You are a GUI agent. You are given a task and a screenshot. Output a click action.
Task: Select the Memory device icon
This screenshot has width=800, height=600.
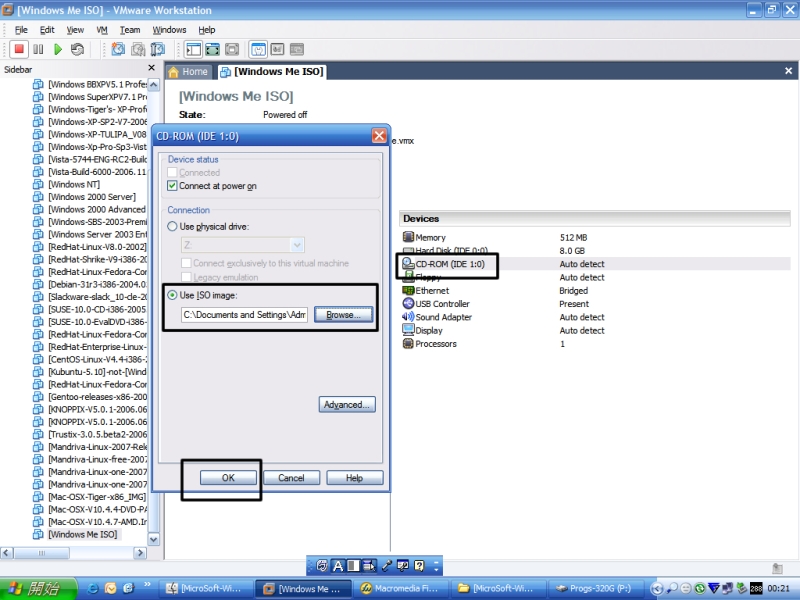pos(408,237)
